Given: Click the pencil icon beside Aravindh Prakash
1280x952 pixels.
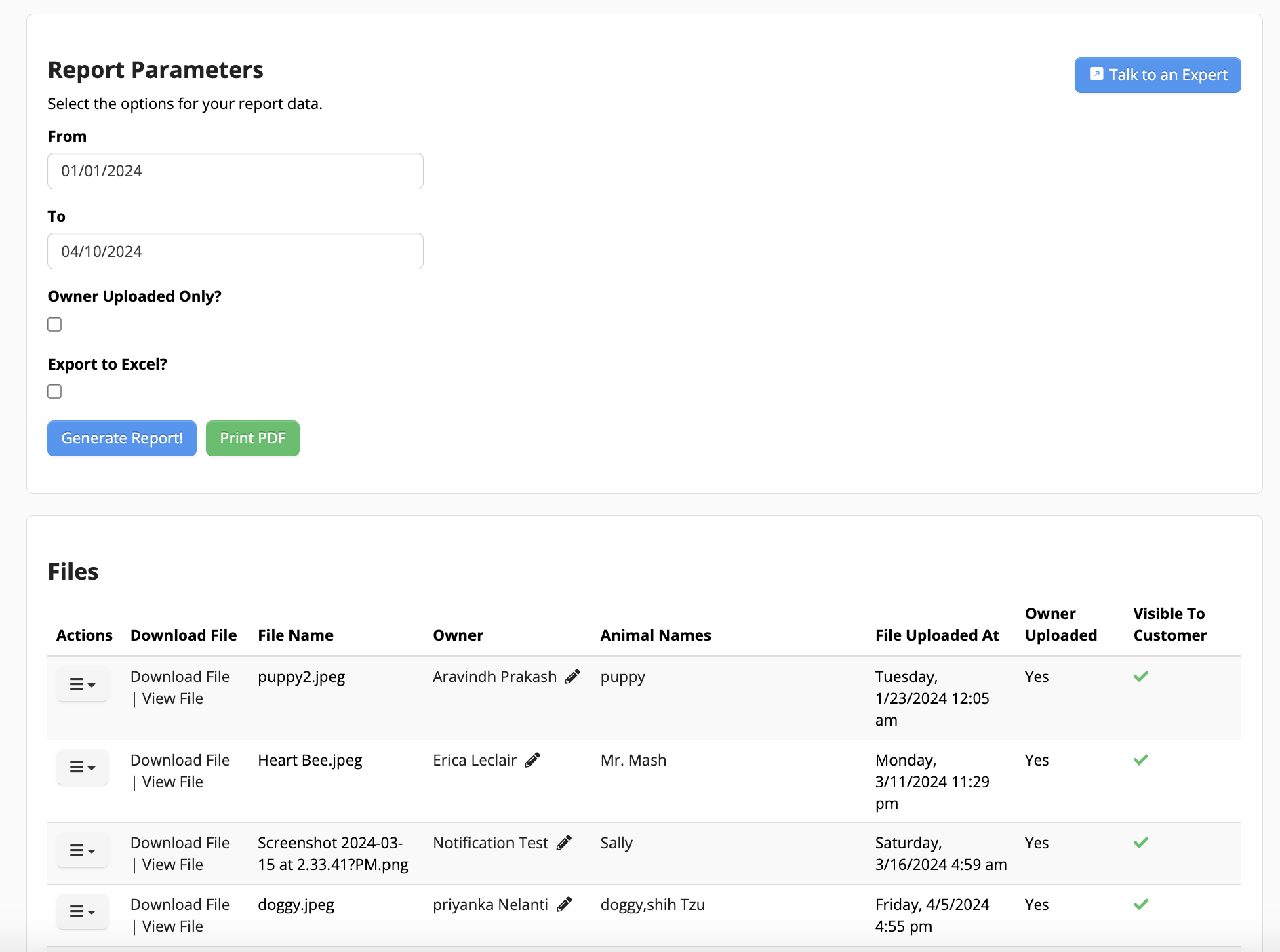Looking at the screenshot, I should click(573, 677).
